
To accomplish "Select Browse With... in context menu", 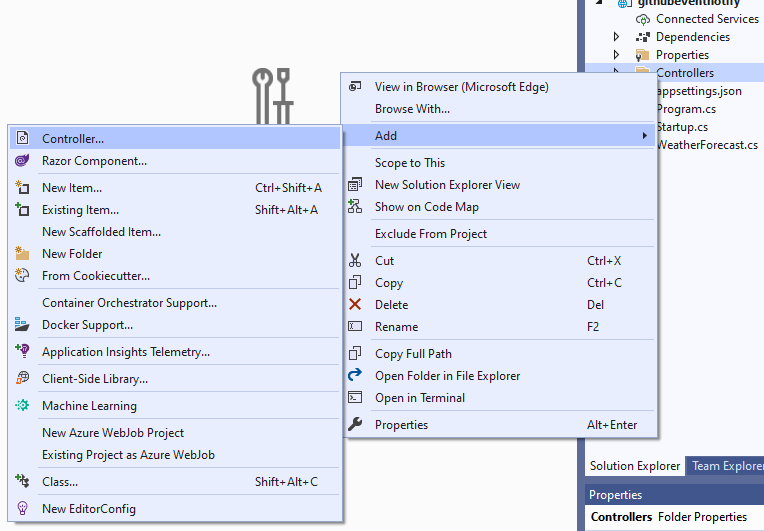I will pyautogui.click(x=499, y=109).
